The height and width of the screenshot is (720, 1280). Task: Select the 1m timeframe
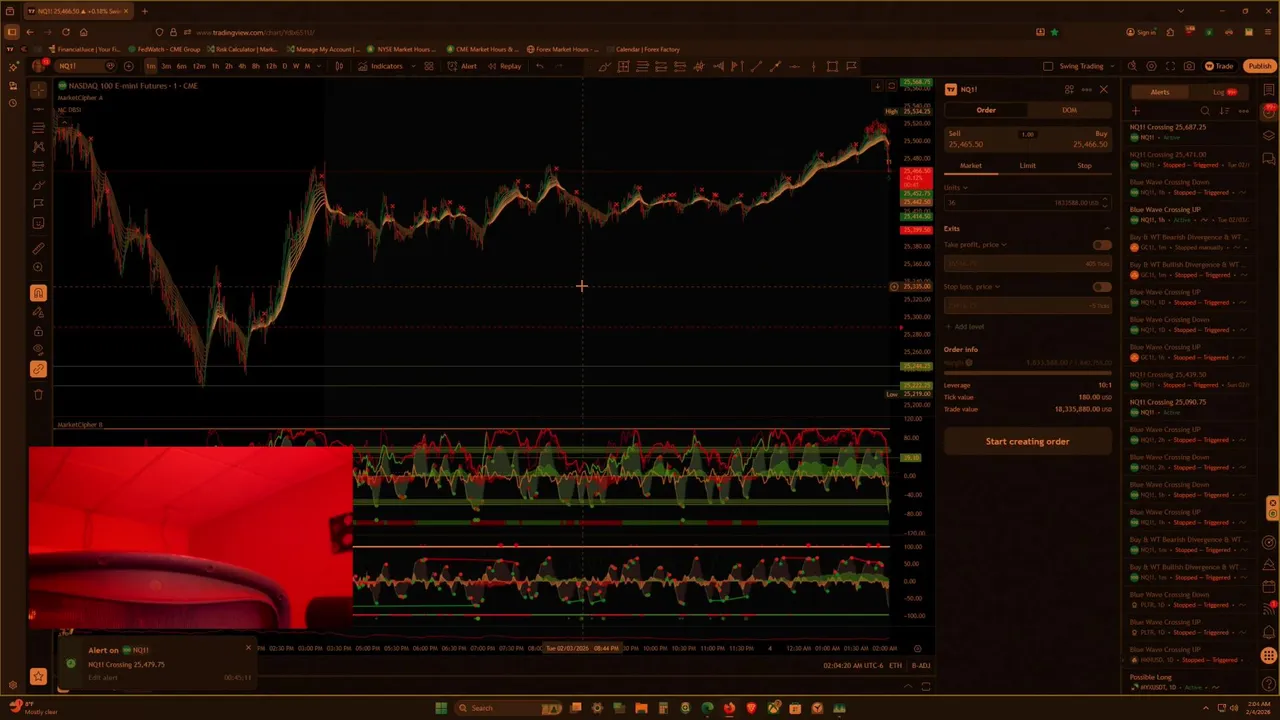(x=151, y=66)
